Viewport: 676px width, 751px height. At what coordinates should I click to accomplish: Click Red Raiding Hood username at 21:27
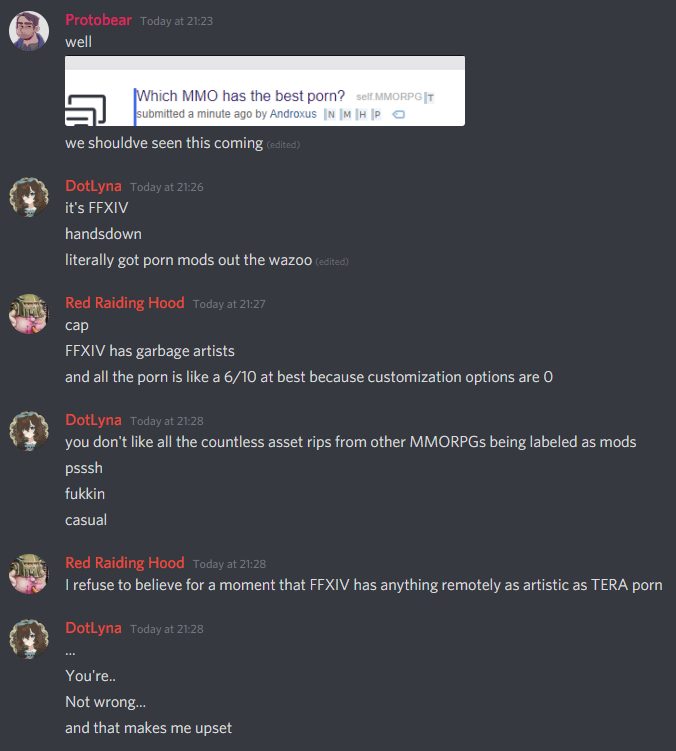pyautogui.click(x=125, y=303)
